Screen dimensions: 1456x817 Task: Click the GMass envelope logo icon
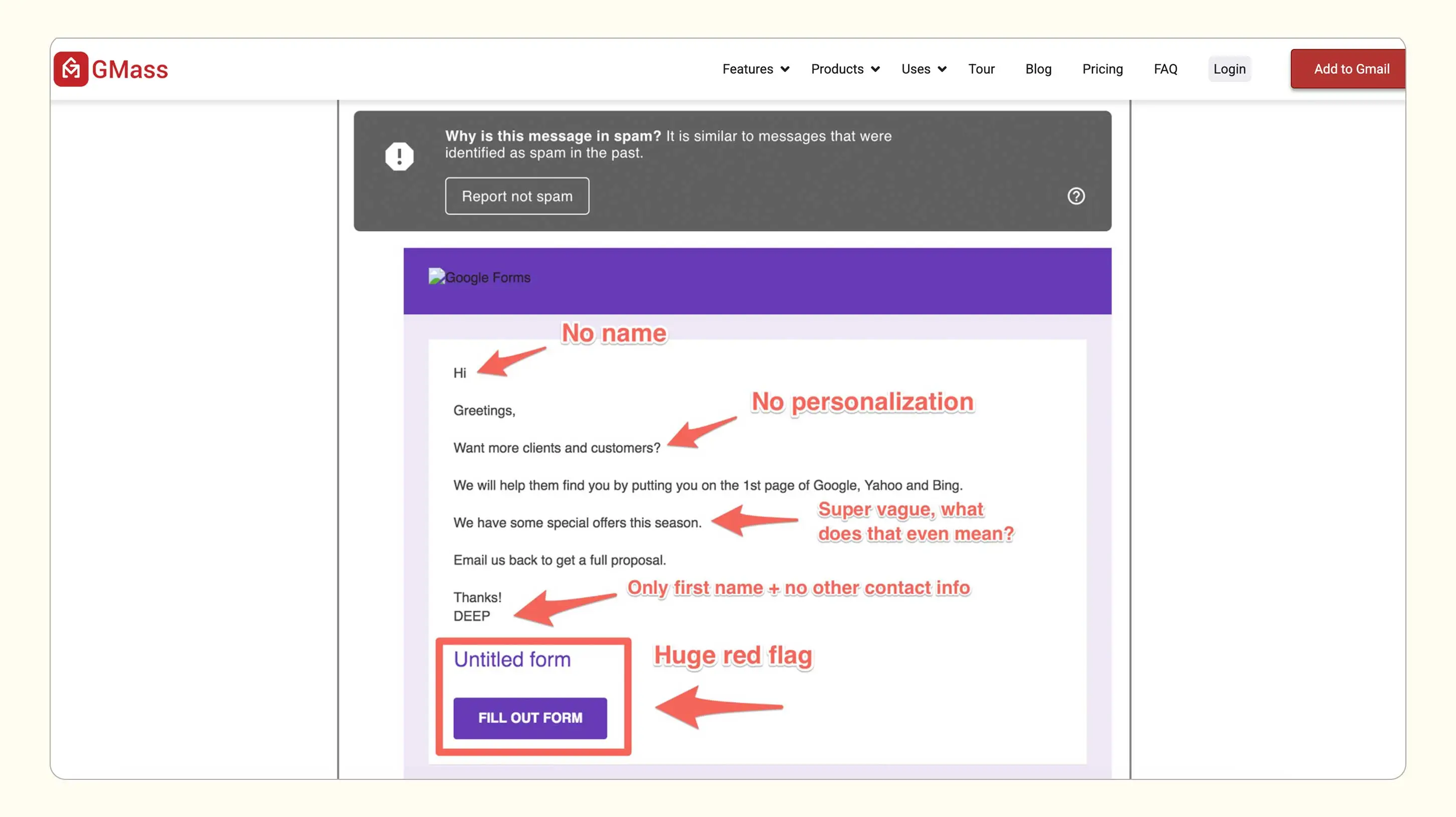(x=71, y=69)
